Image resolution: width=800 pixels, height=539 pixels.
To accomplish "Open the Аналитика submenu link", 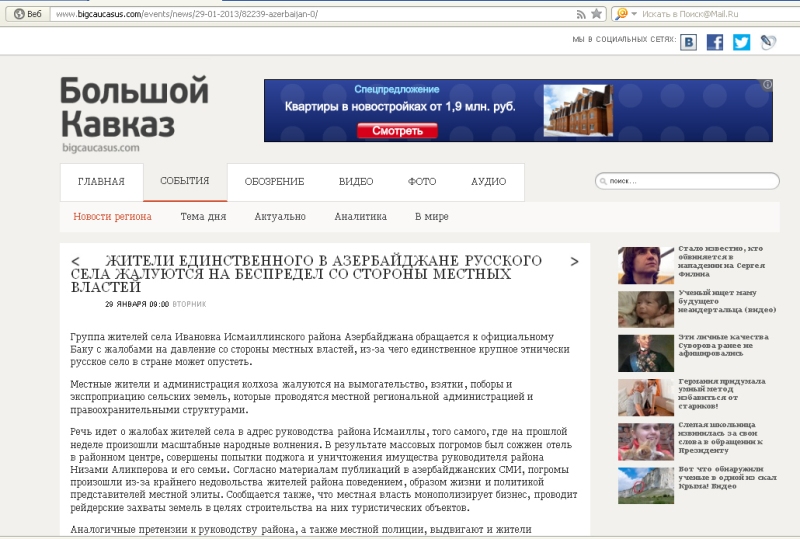I will click(x=360, y=216).
